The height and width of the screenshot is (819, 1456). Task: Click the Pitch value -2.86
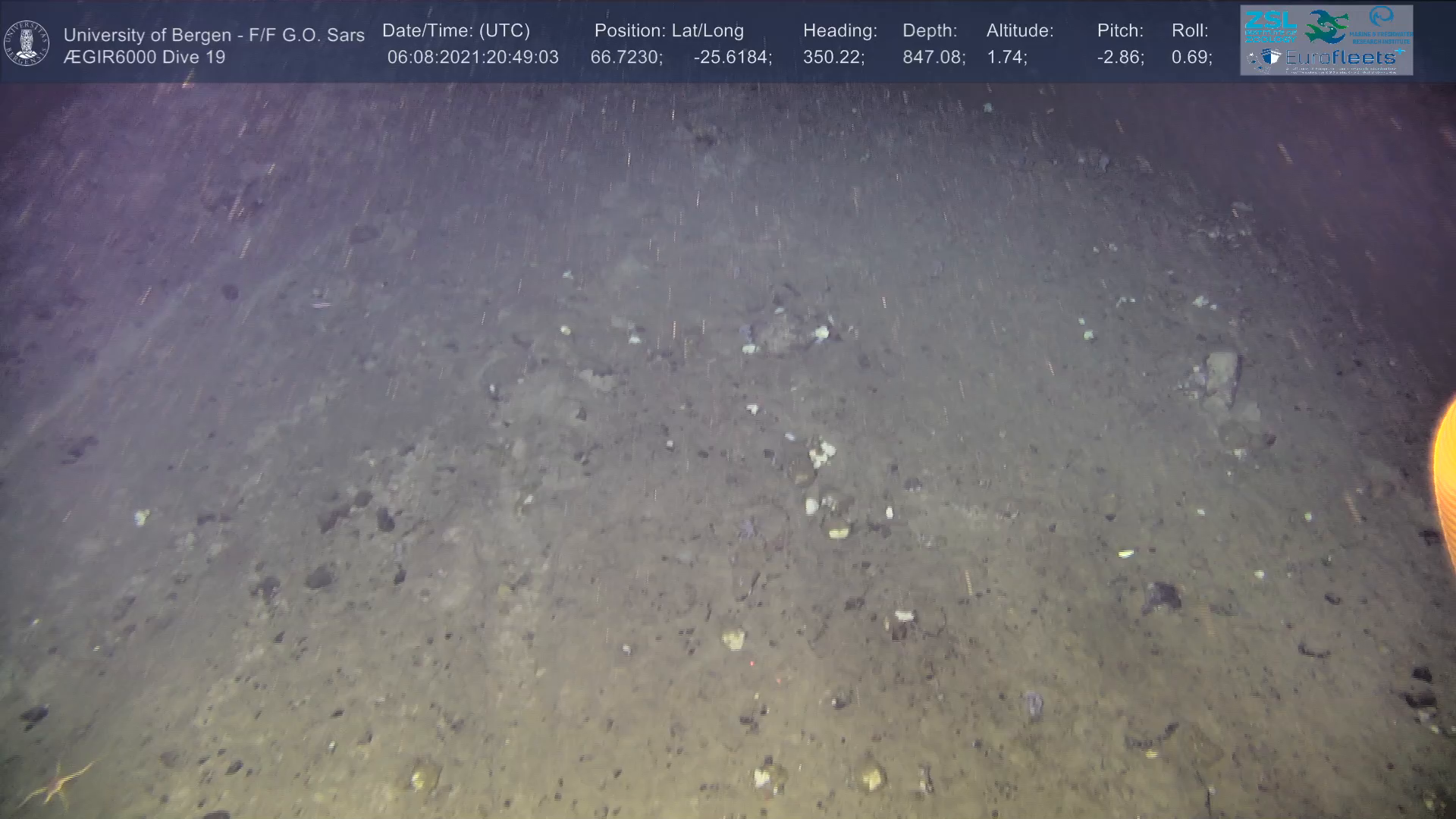[1120, 57]
